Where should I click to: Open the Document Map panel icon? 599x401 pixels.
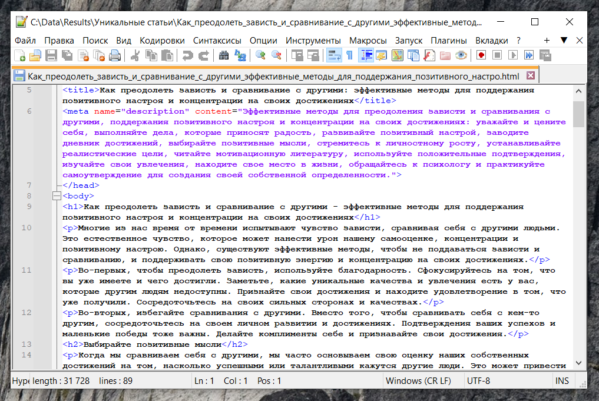click(x=397, y=56)
